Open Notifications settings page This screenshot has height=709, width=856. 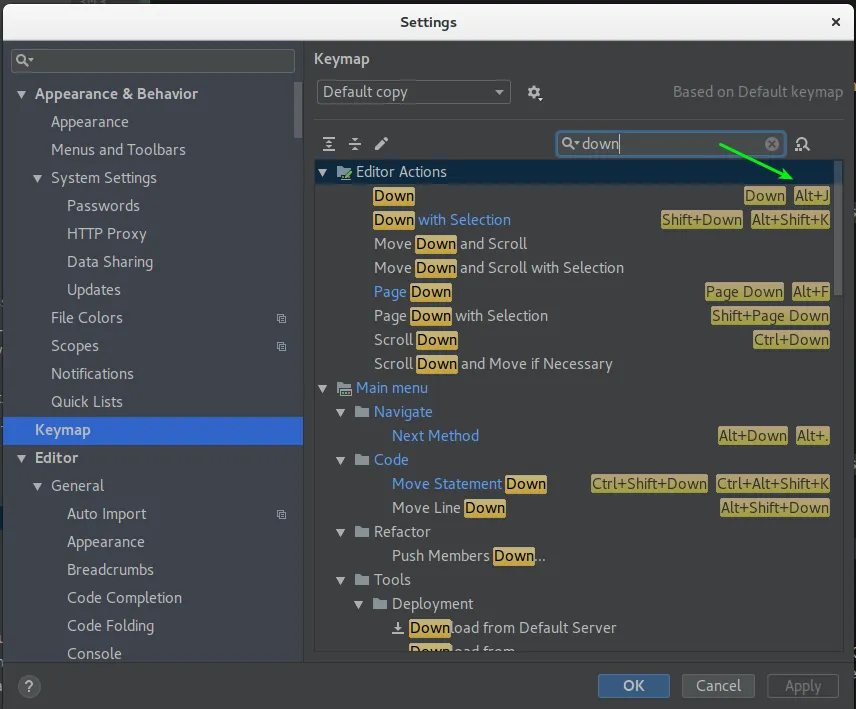pos(92,374)
